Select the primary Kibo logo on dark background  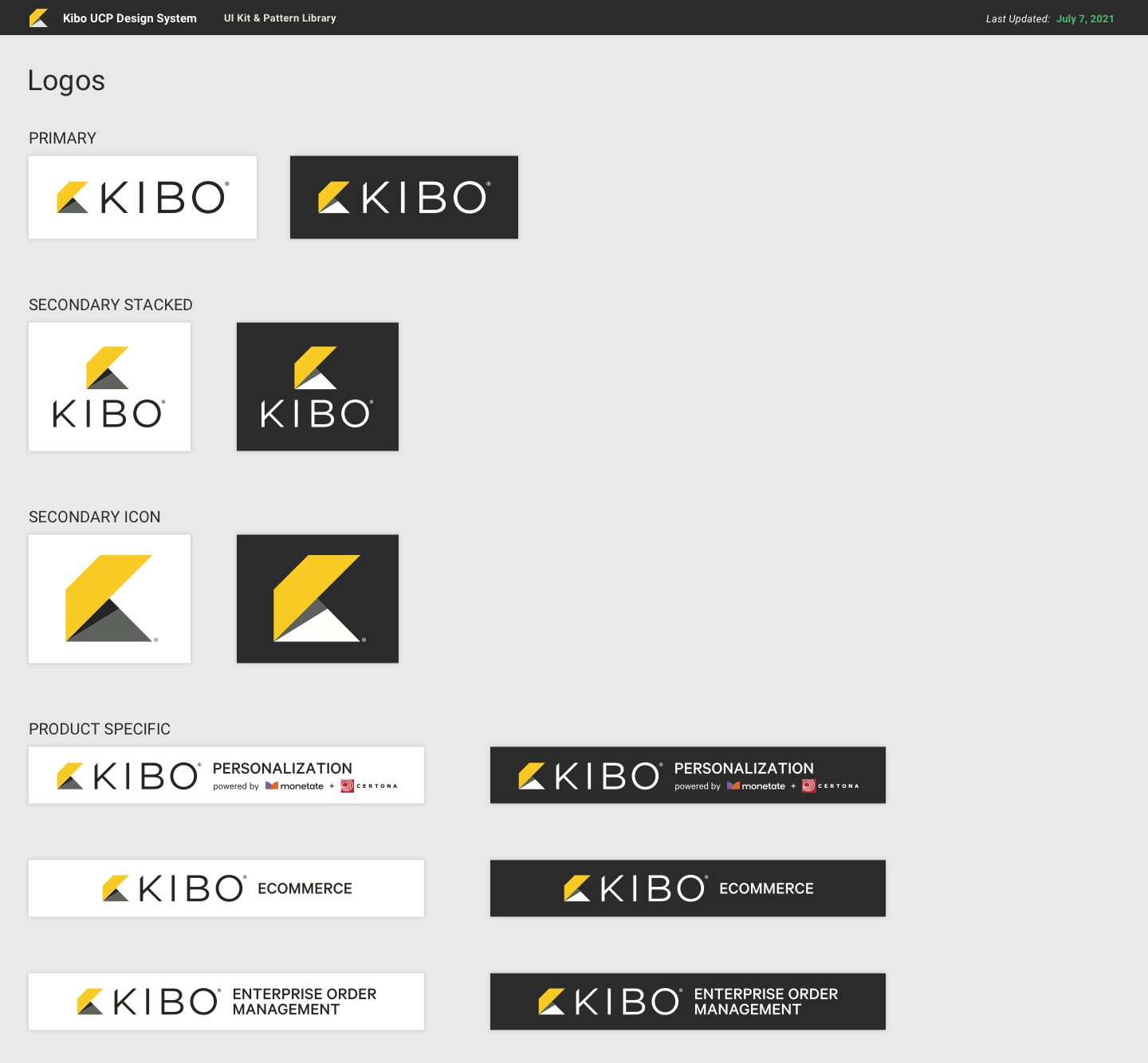[x=404, y=197]
